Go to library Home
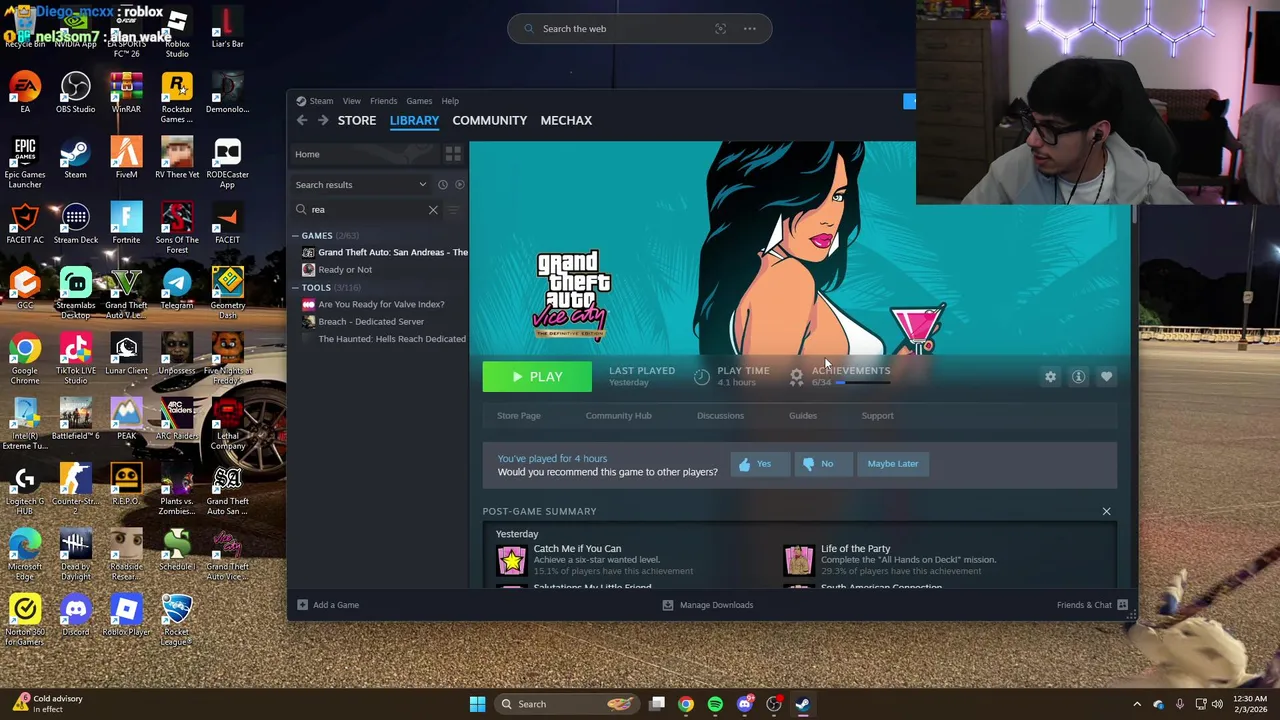1280x720 pixels. [364, 154]
